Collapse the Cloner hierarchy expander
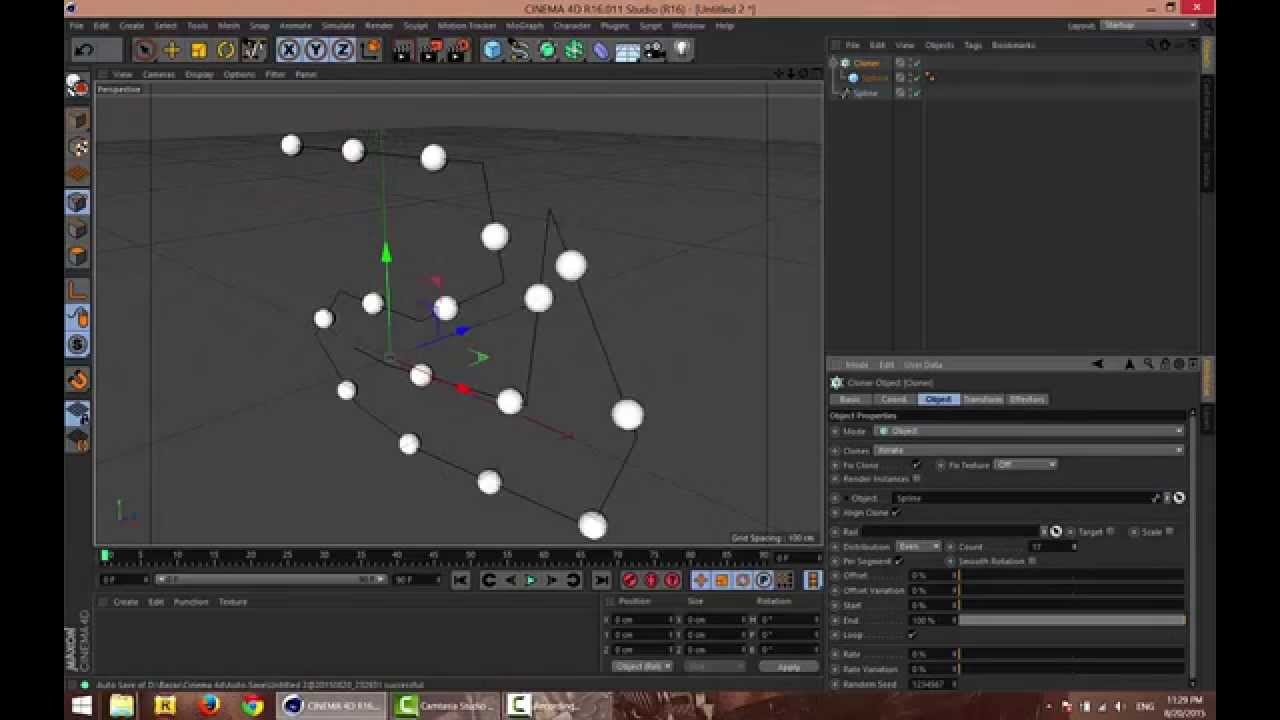This screenshot has height=720, width=1280. (833, 63)
